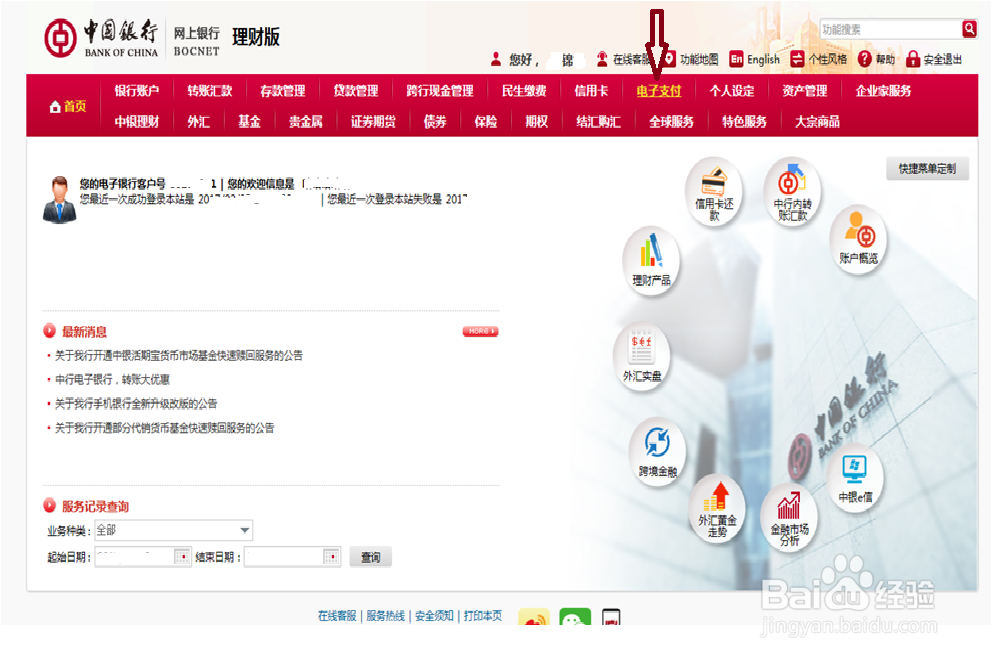Open news 关于我行手机银行全新升级改版的公告
The height and width of the screenshot is (660, 992).
coord(136,403)
